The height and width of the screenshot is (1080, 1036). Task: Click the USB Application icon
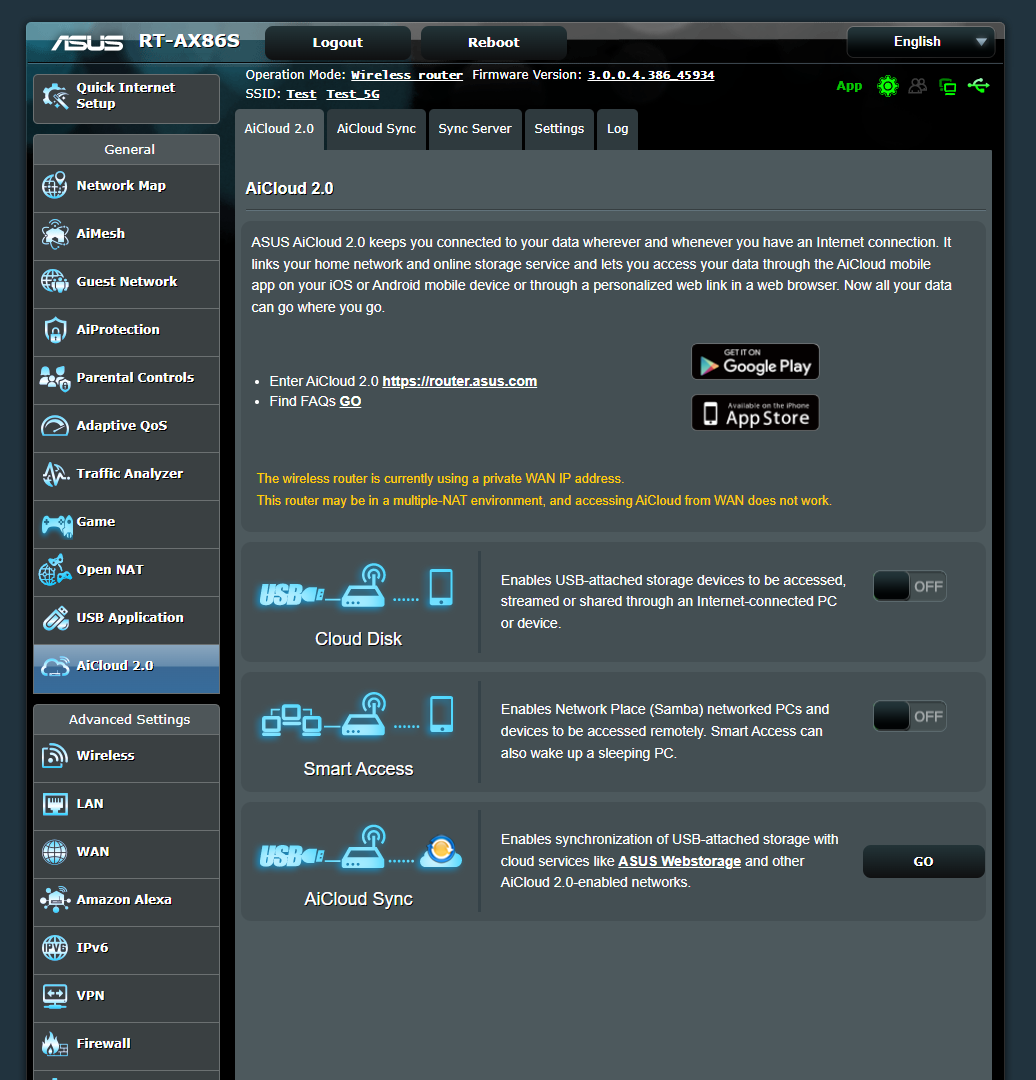pyautogui.click(x=54, y=618)
